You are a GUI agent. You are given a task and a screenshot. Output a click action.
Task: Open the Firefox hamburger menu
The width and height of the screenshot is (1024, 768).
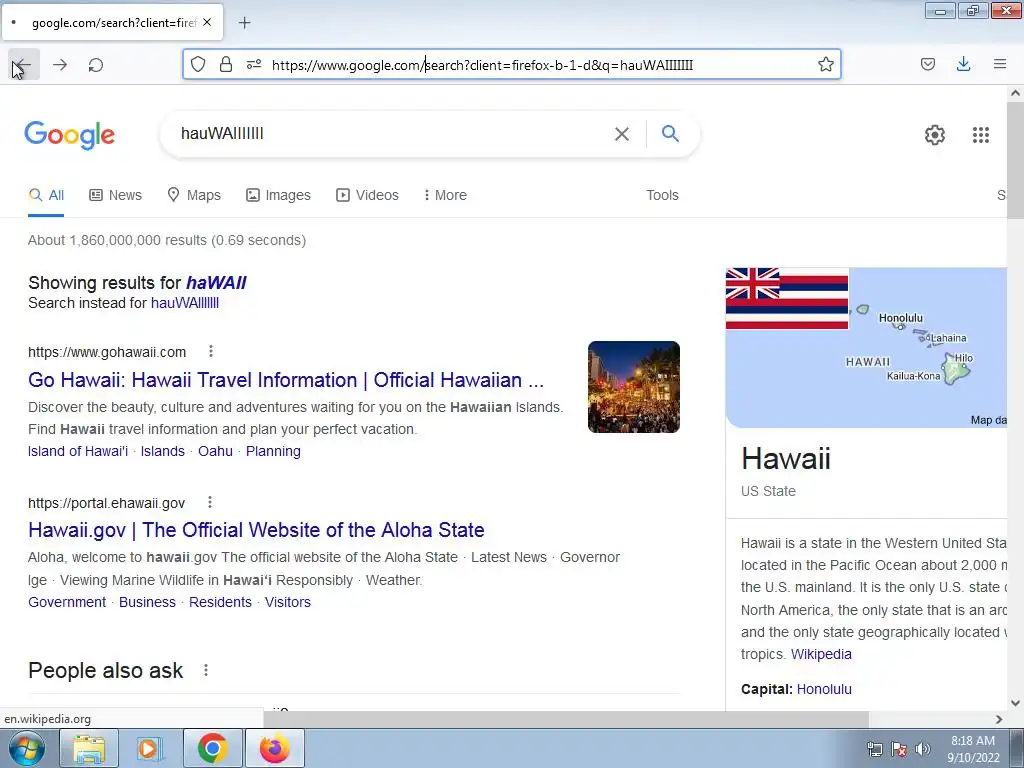[1000, 64]
